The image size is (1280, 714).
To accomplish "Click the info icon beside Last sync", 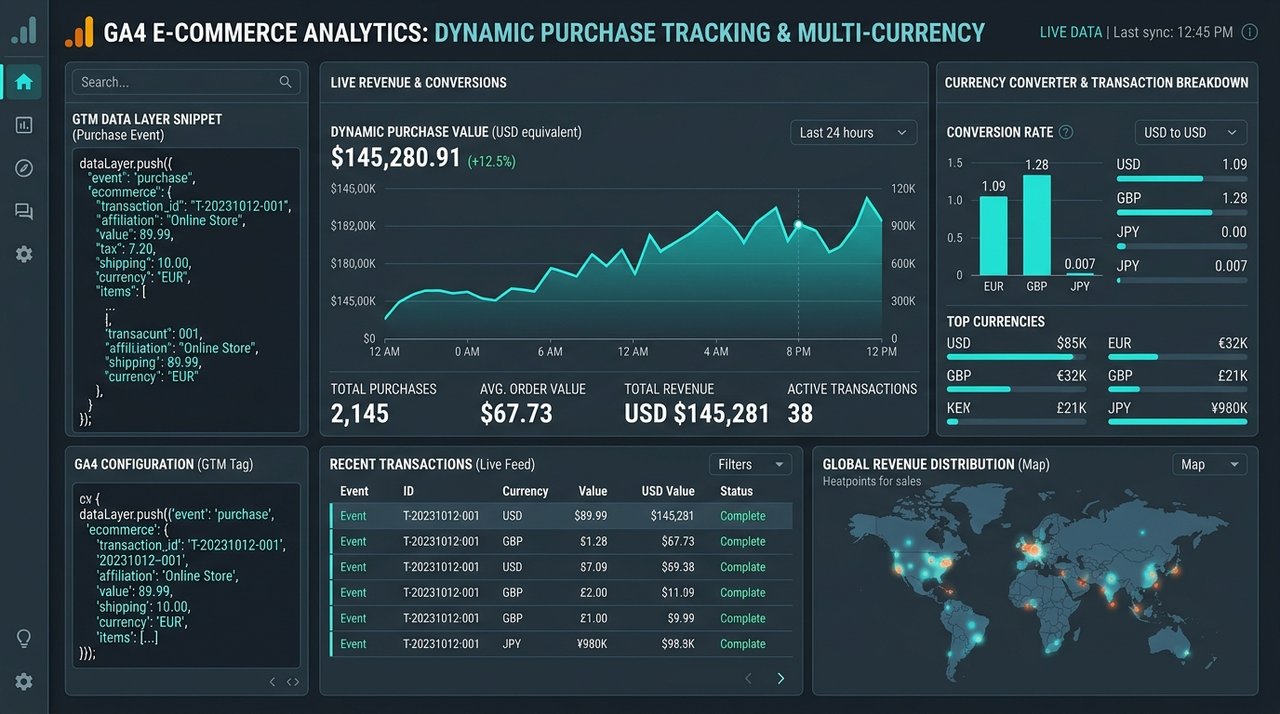I will click(1249, 32).
